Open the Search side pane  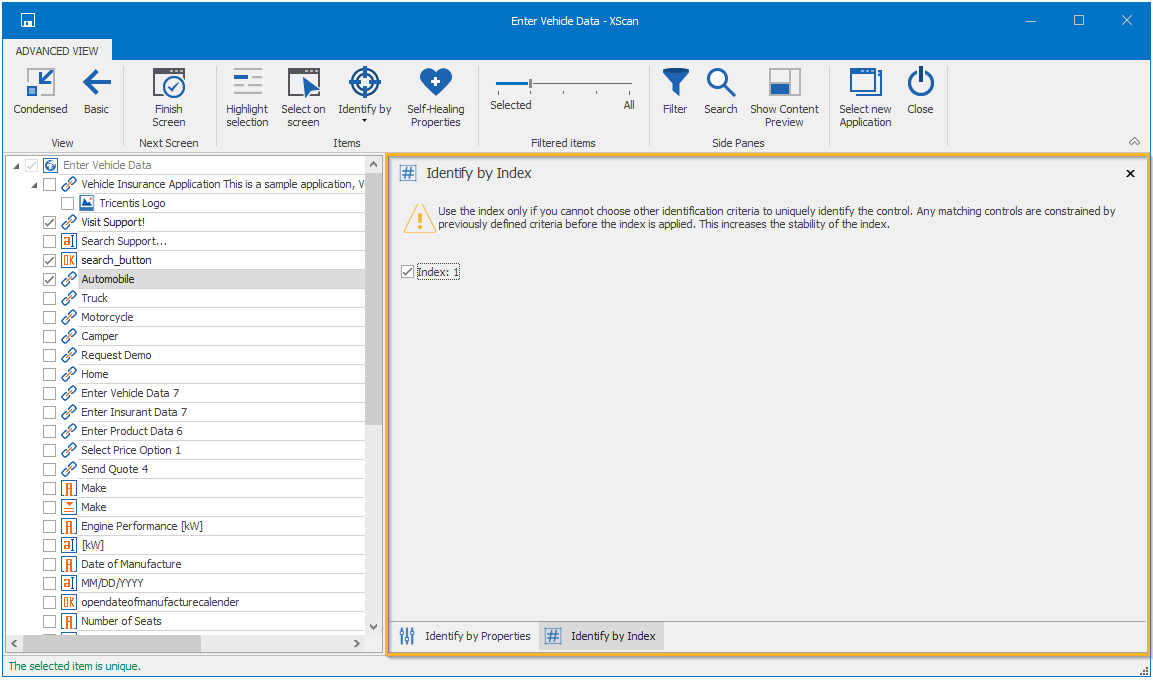720,84
